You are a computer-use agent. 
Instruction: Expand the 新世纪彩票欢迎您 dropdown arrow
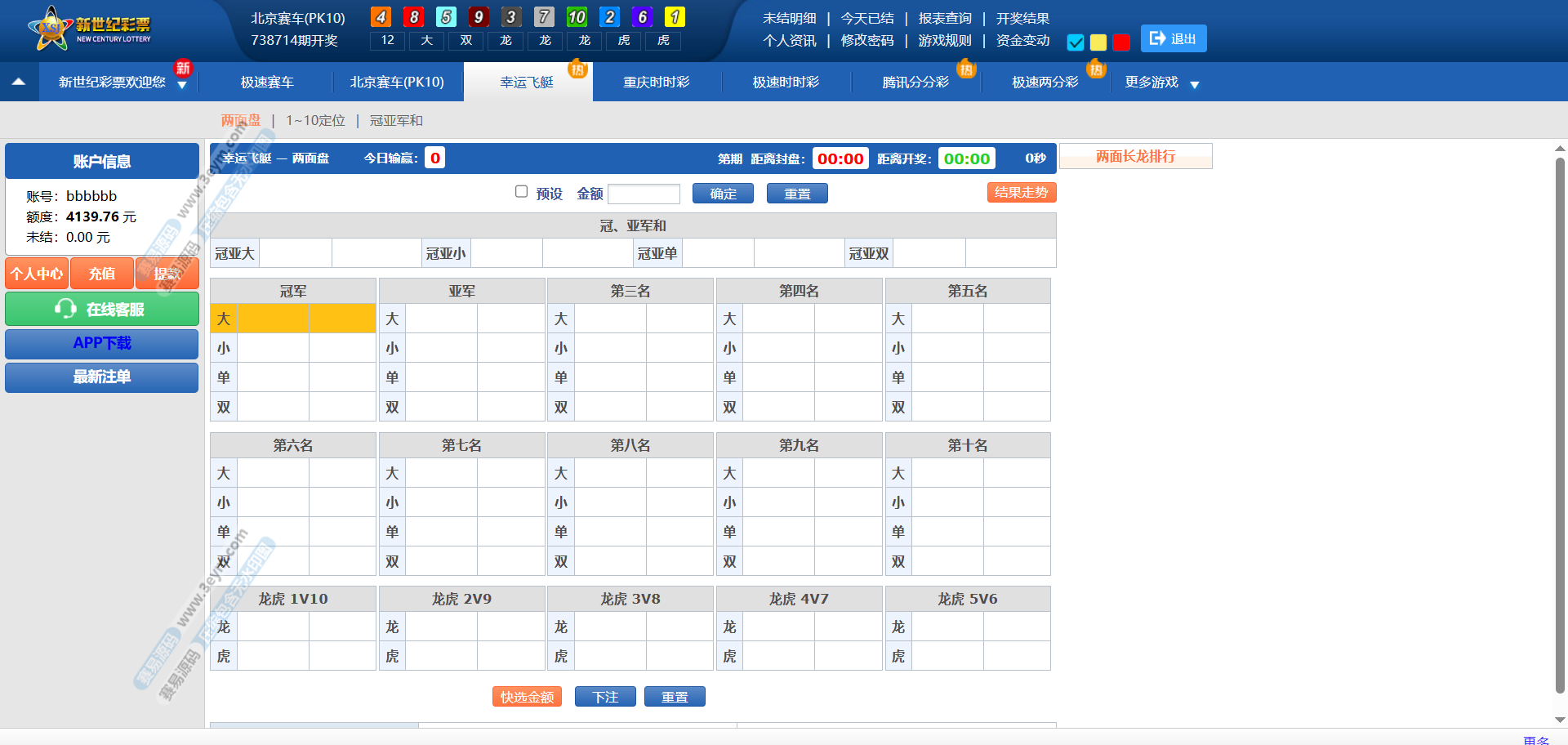point(182,85)
